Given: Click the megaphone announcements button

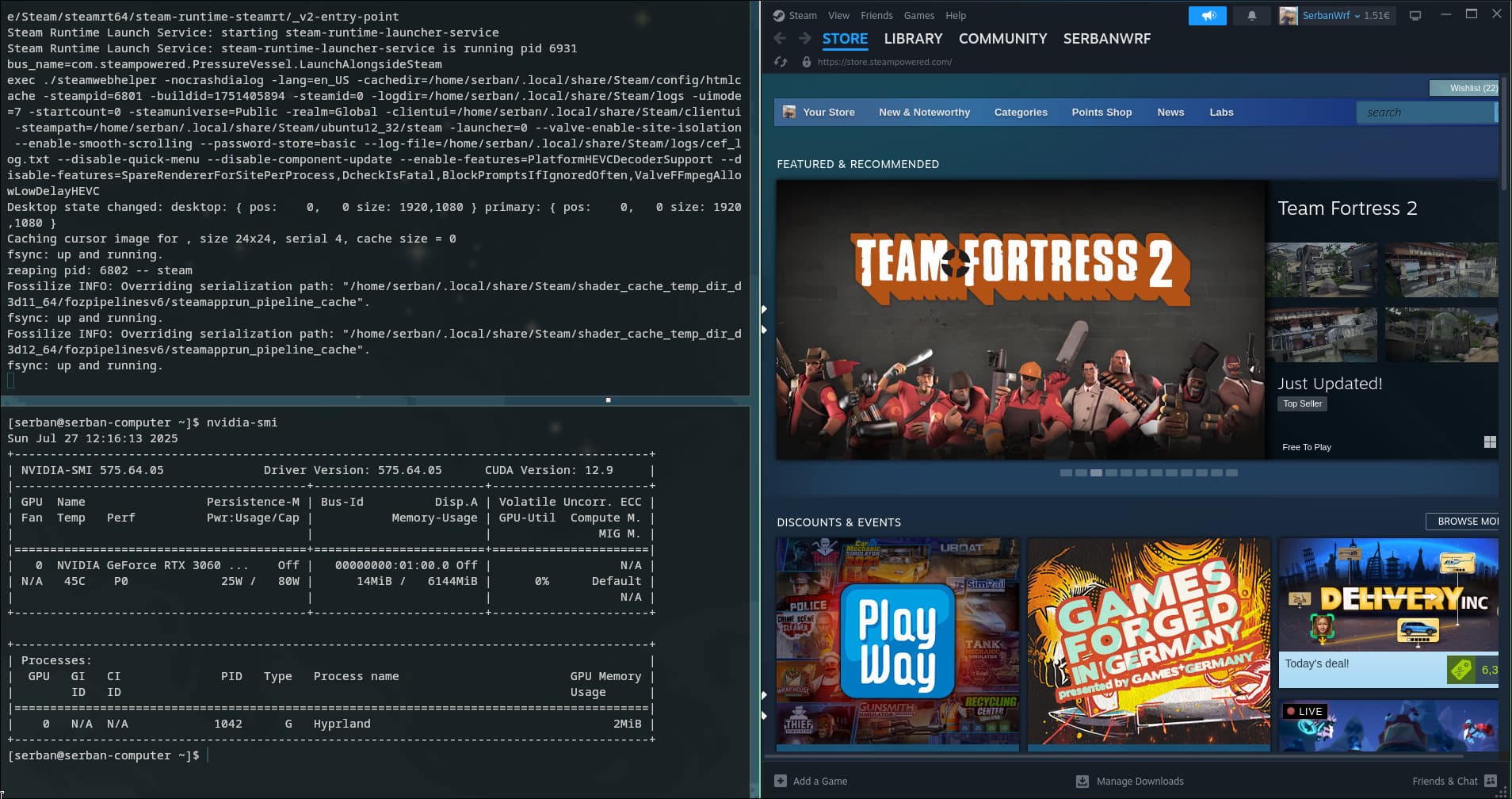Looking at the screenshot, I should click(x=1207, y=16).
